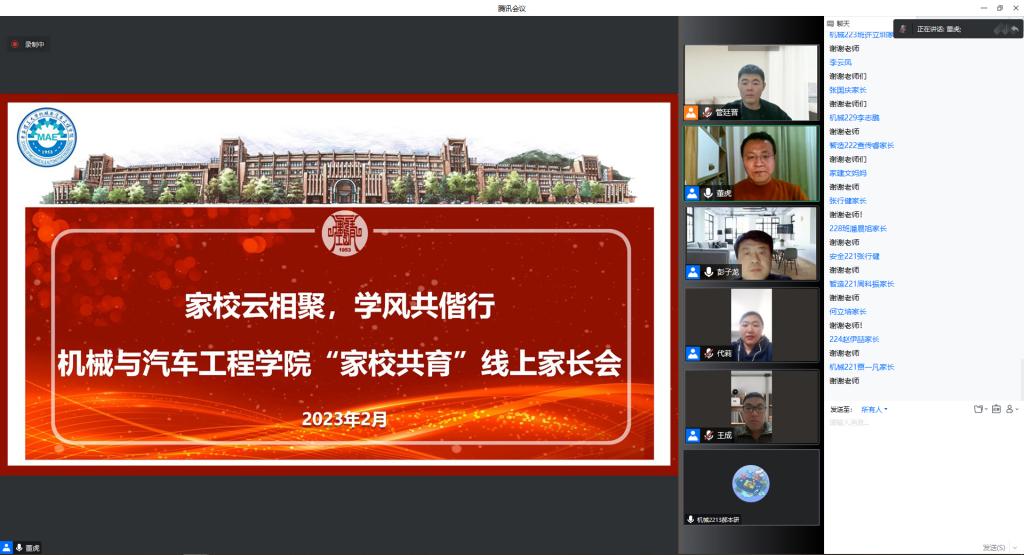Click the chat message input field
Image resolution: width=1024 pixels, height=555 pixels.
click(920, 470)
